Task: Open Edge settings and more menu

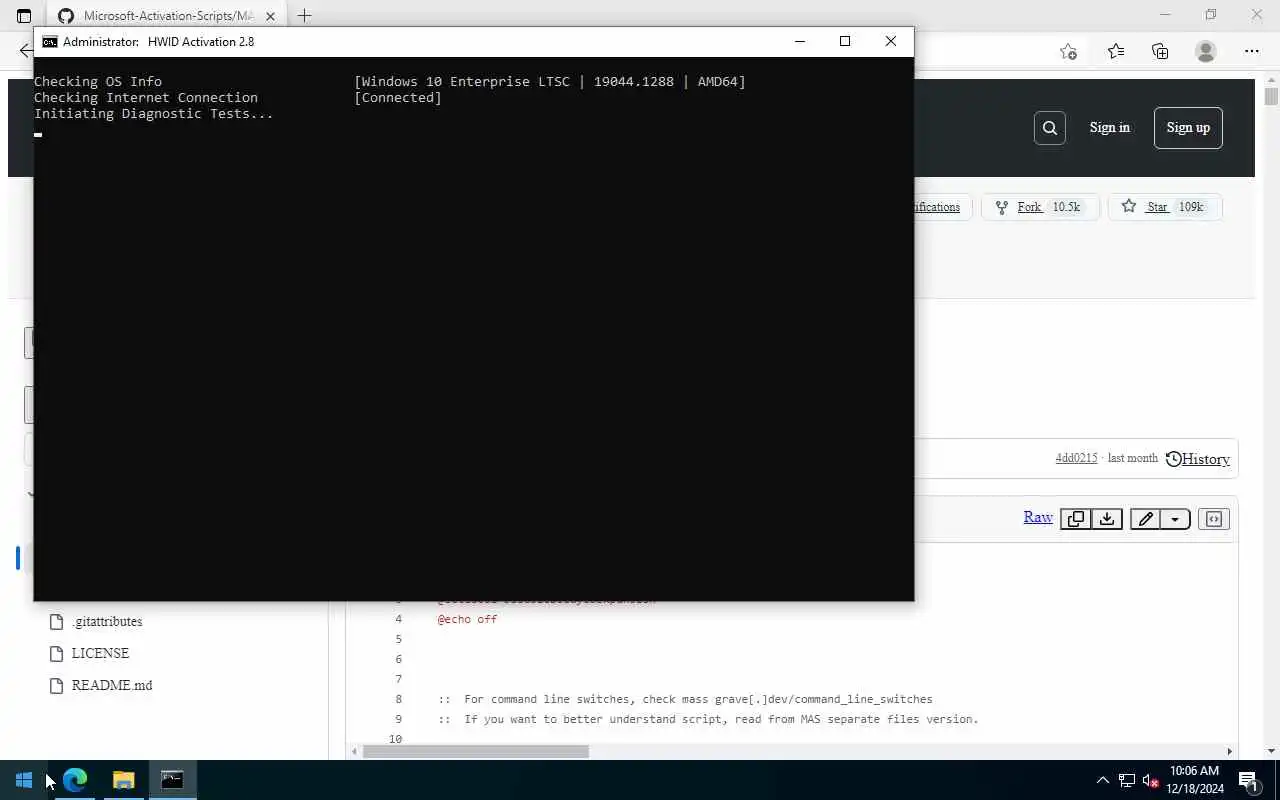Action: [1251, 51]
